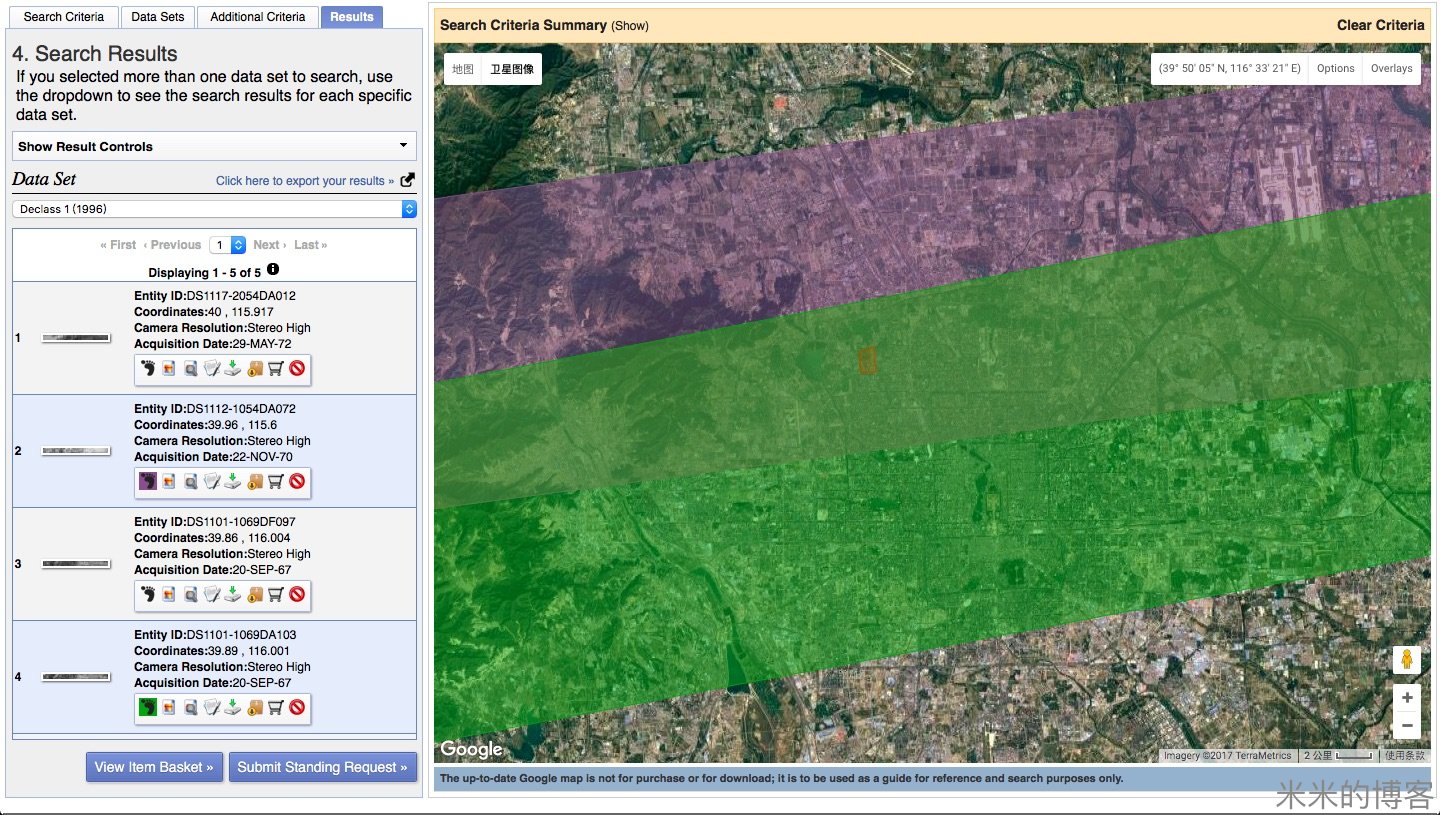Go to the Search Criteria tab
This screenshot has height=815, width=1440.
[63, 17]
